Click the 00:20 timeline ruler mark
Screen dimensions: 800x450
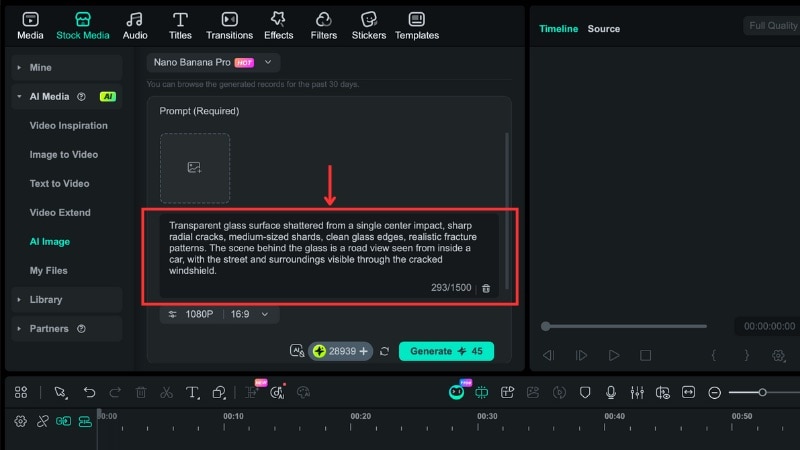click(360, 416)
